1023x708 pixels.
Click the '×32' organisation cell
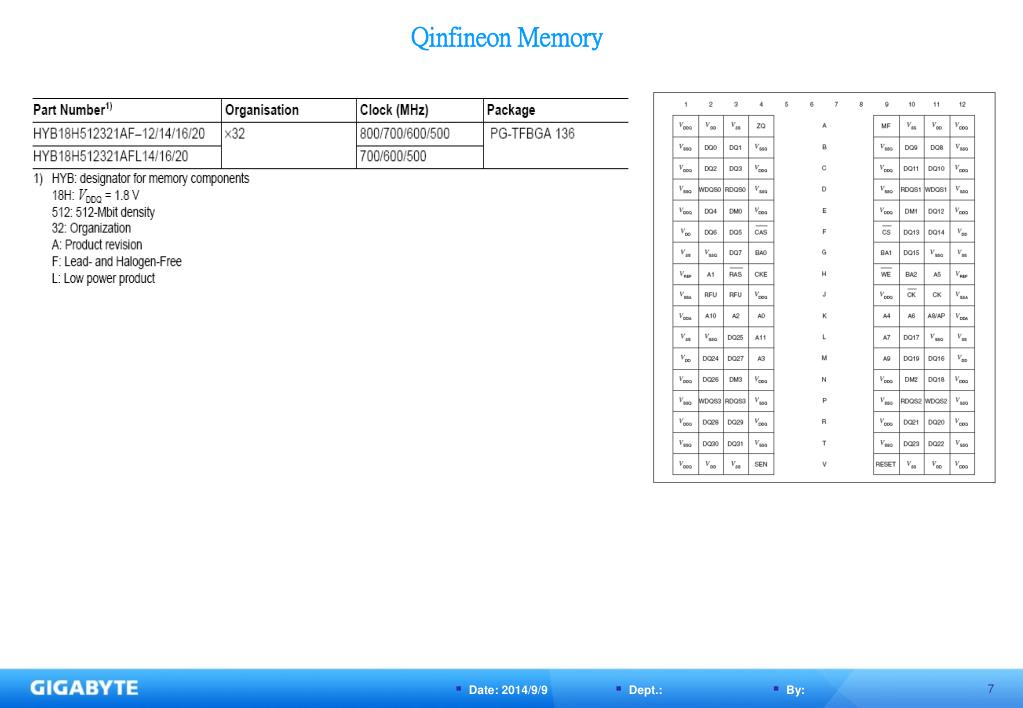235,134
